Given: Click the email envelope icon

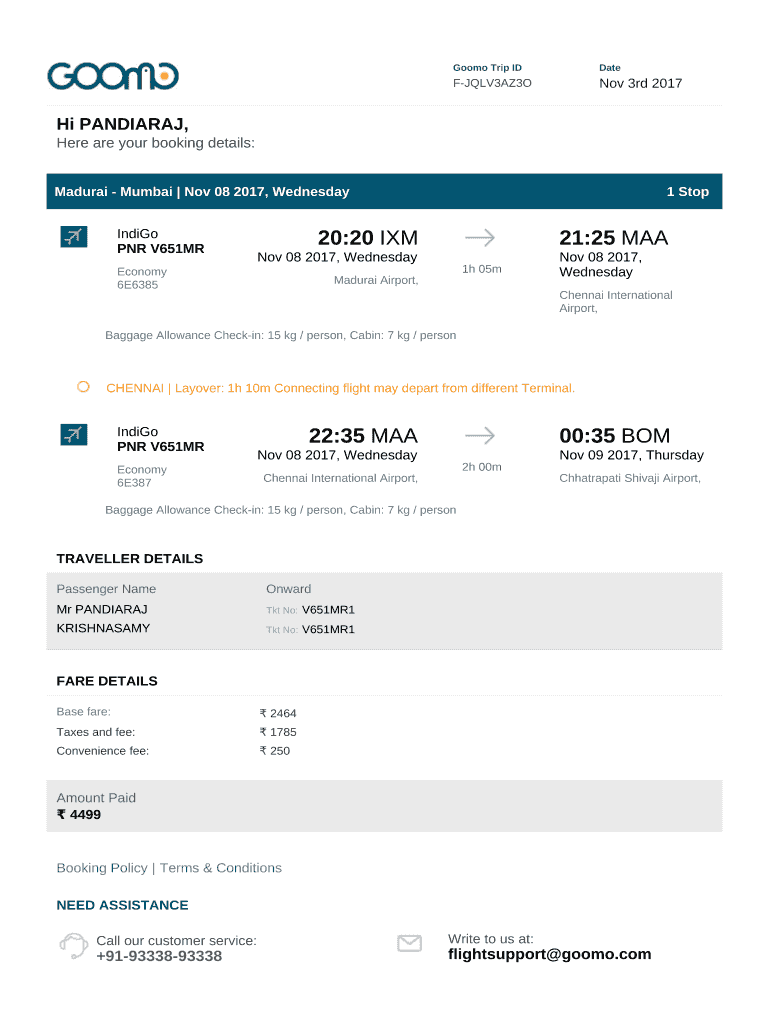Looking at the screenshot, I should click(x=410, y=943).
